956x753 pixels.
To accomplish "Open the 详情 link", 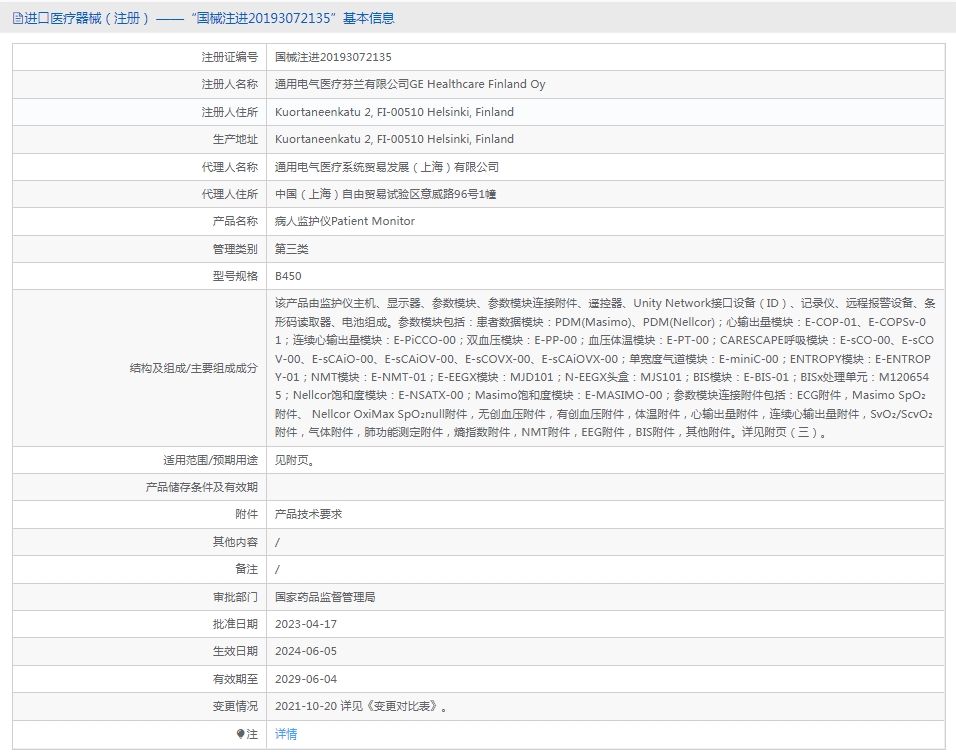I will coord(286,734).
